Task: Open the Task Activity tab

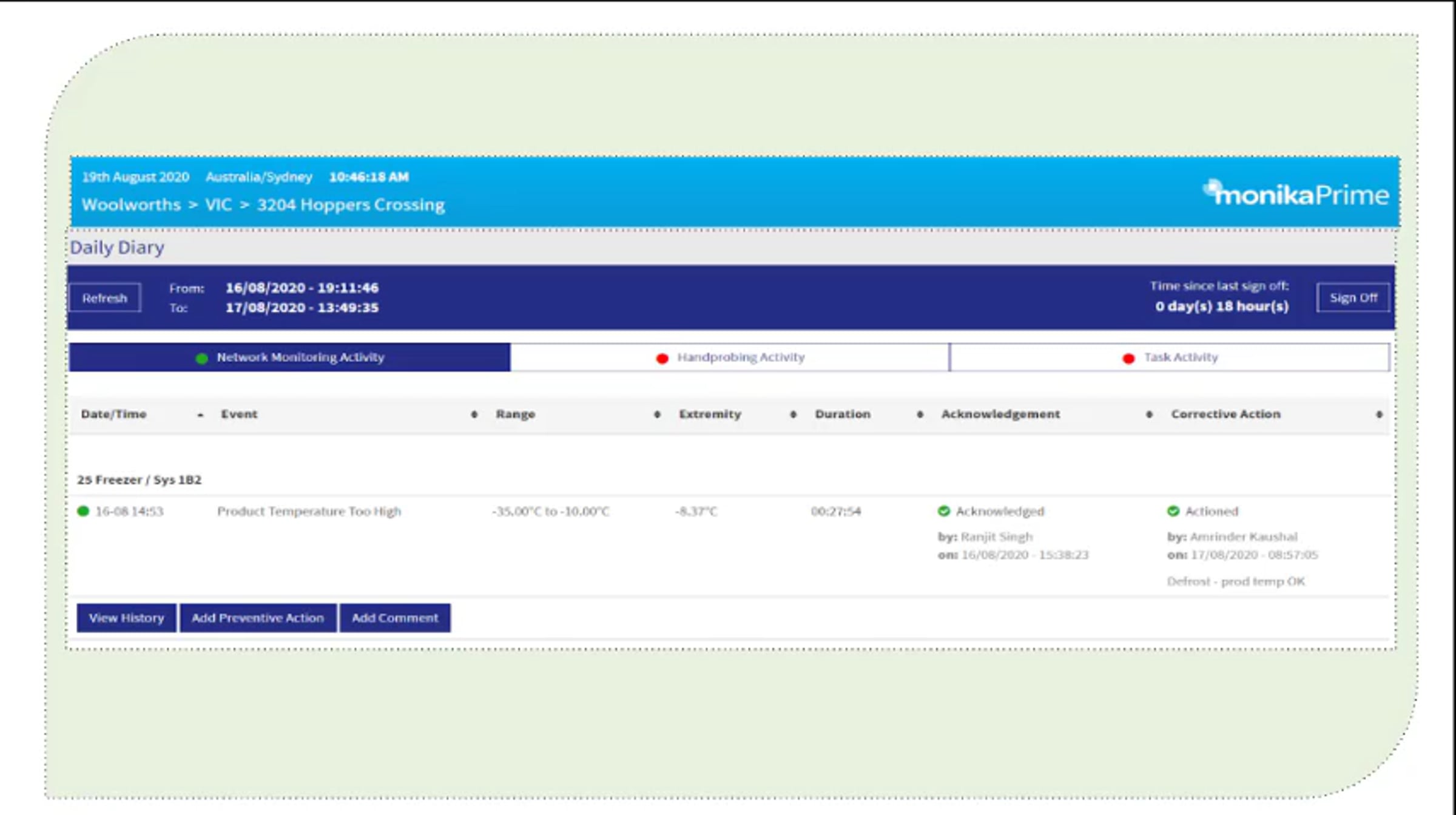Action: (1180, 357)
